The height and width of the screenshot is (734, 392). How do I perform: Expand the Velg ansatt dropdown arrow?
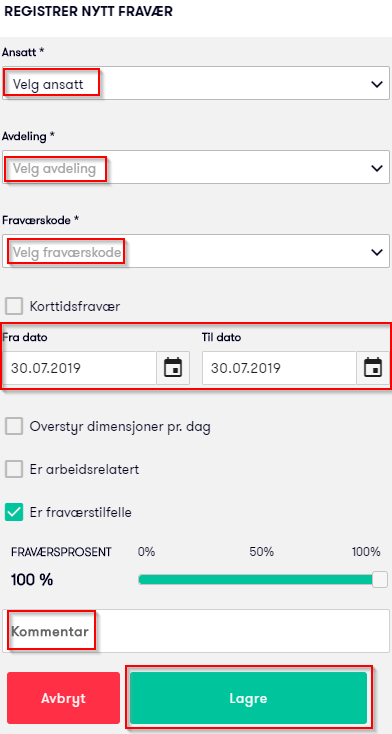(x=377, y=84)
